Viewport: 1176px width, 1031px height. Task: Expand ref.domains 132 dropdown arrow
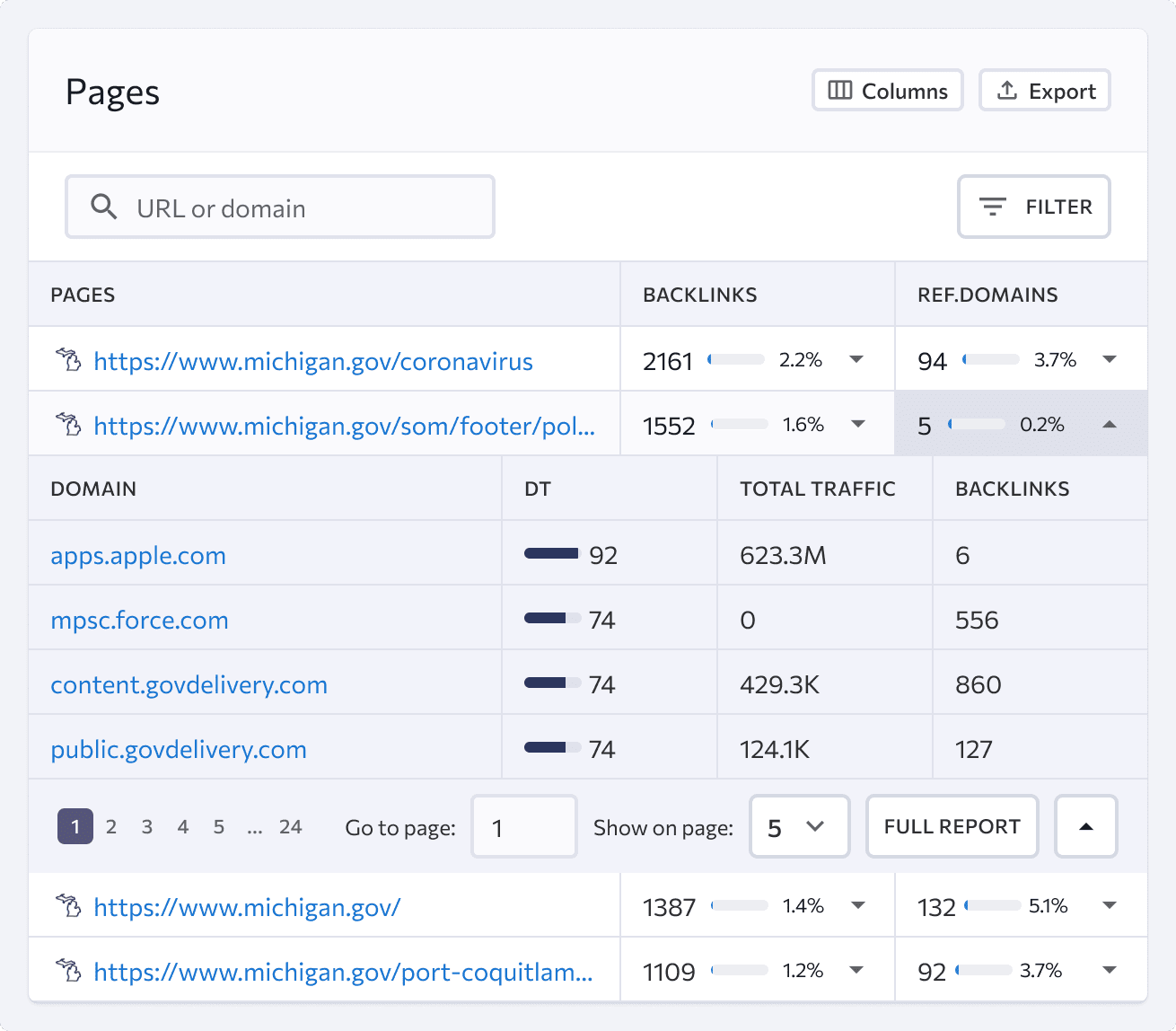pos(1110,905)
